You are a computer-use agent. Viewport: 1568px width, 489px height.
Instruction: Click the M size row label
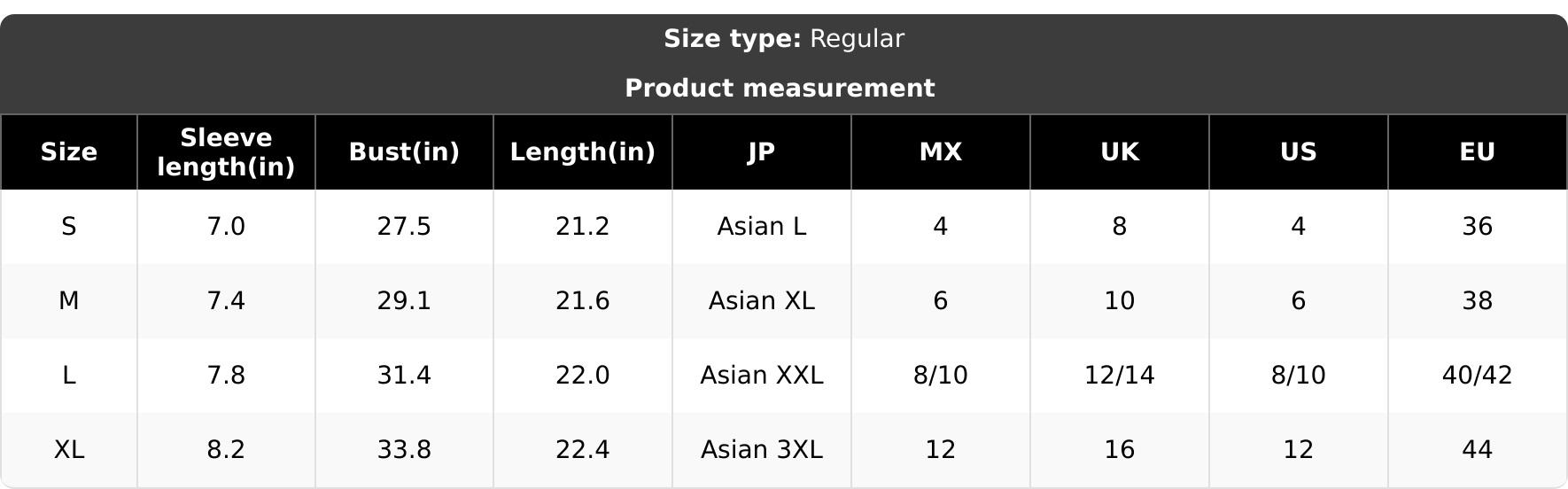click(x=69, y=301)
